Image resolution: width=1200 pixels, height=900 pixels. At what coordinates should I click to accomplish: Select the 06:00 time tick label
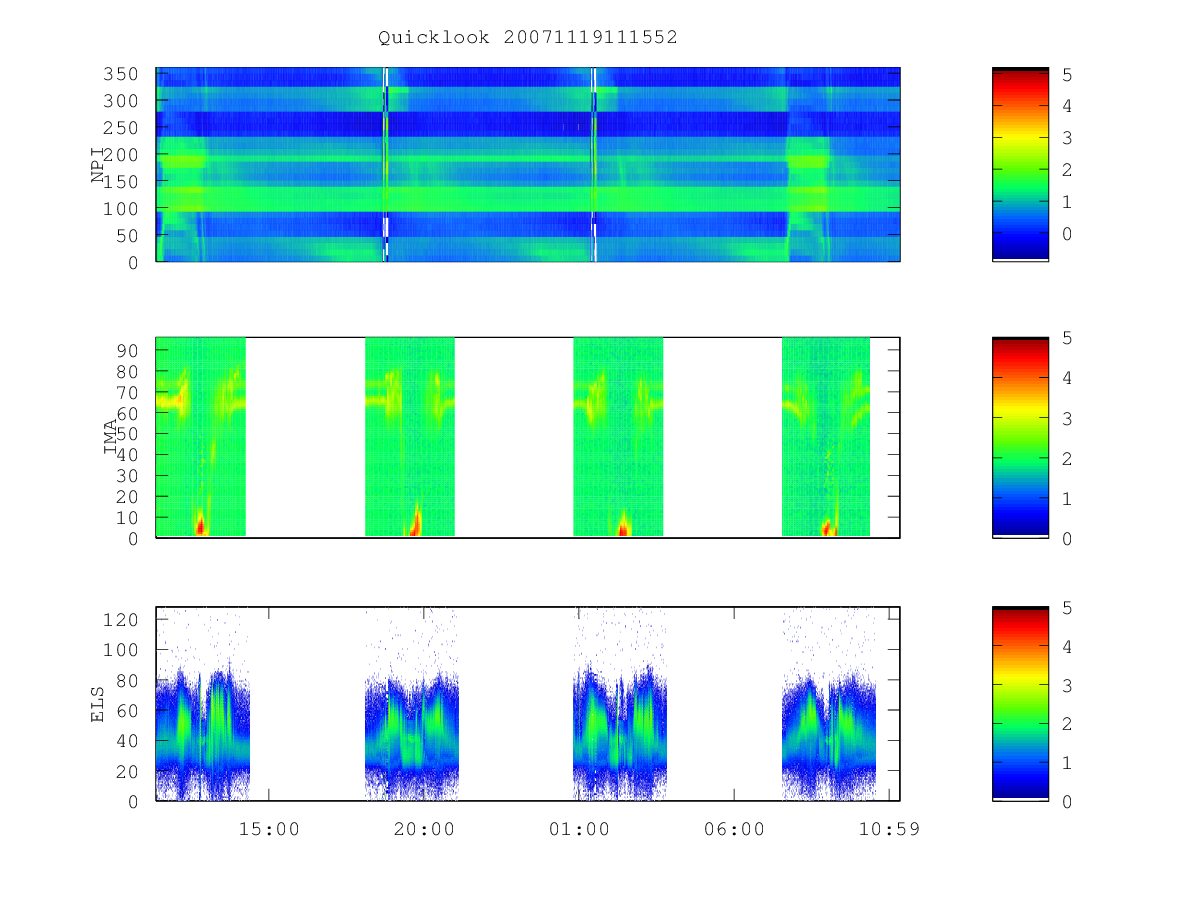[x=734, y=829]
